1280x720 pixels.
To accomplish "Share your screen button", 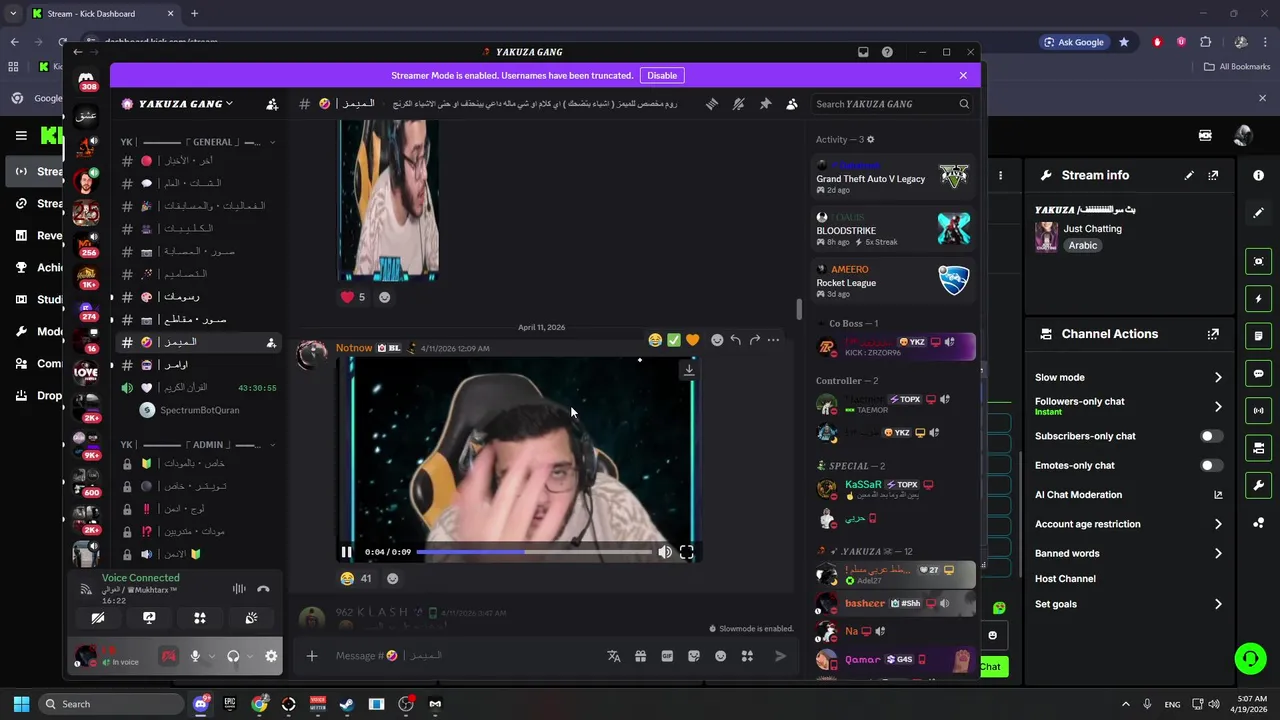I will coord(149,618).
